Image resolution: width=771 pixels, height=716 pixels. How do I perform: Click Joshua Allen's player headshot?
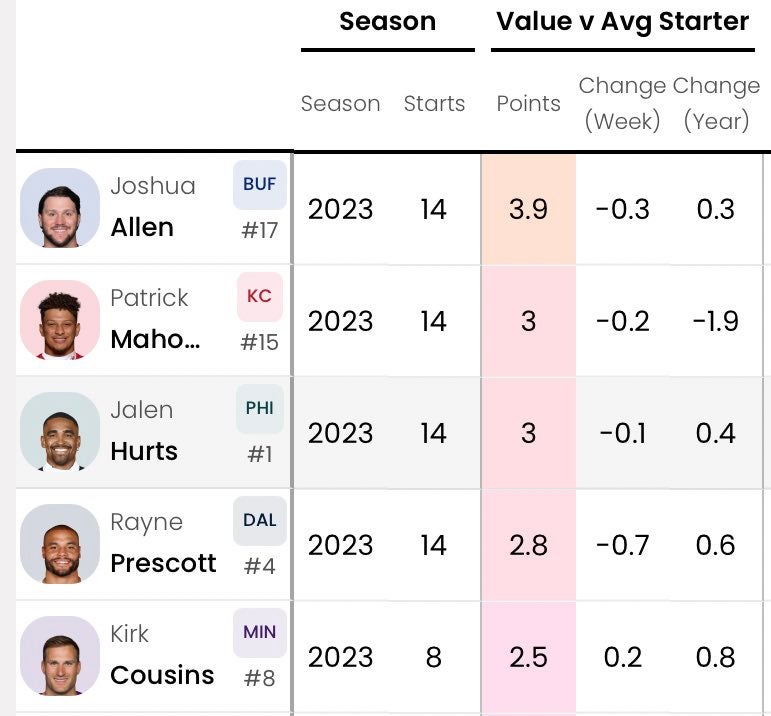60,208
